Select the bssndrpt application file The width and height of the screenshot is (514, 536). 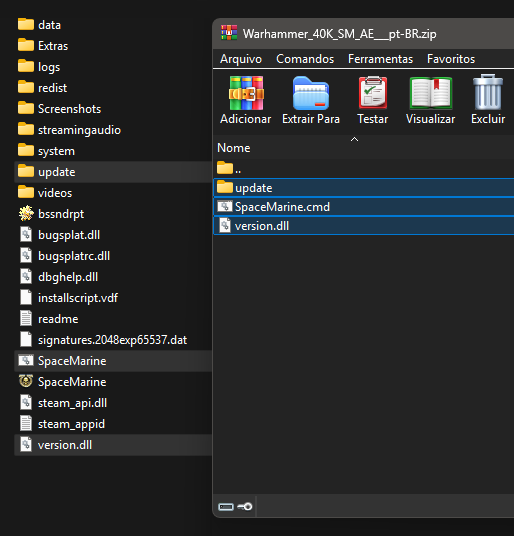click(x=113, y=214)
